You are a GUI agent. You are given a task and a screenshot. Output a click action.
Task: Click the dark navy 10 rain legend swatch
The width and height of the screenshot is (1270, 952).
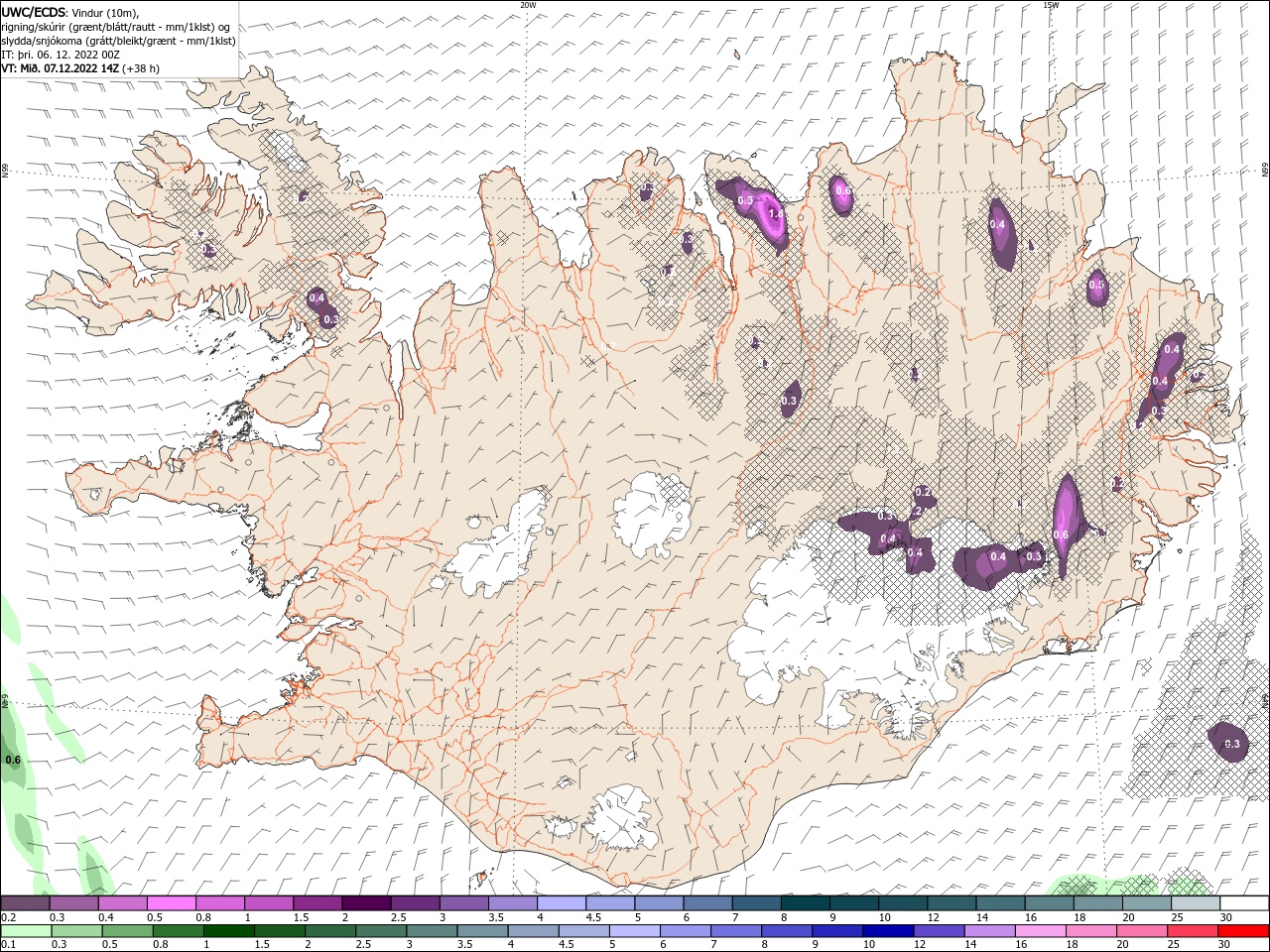(888, 931)
